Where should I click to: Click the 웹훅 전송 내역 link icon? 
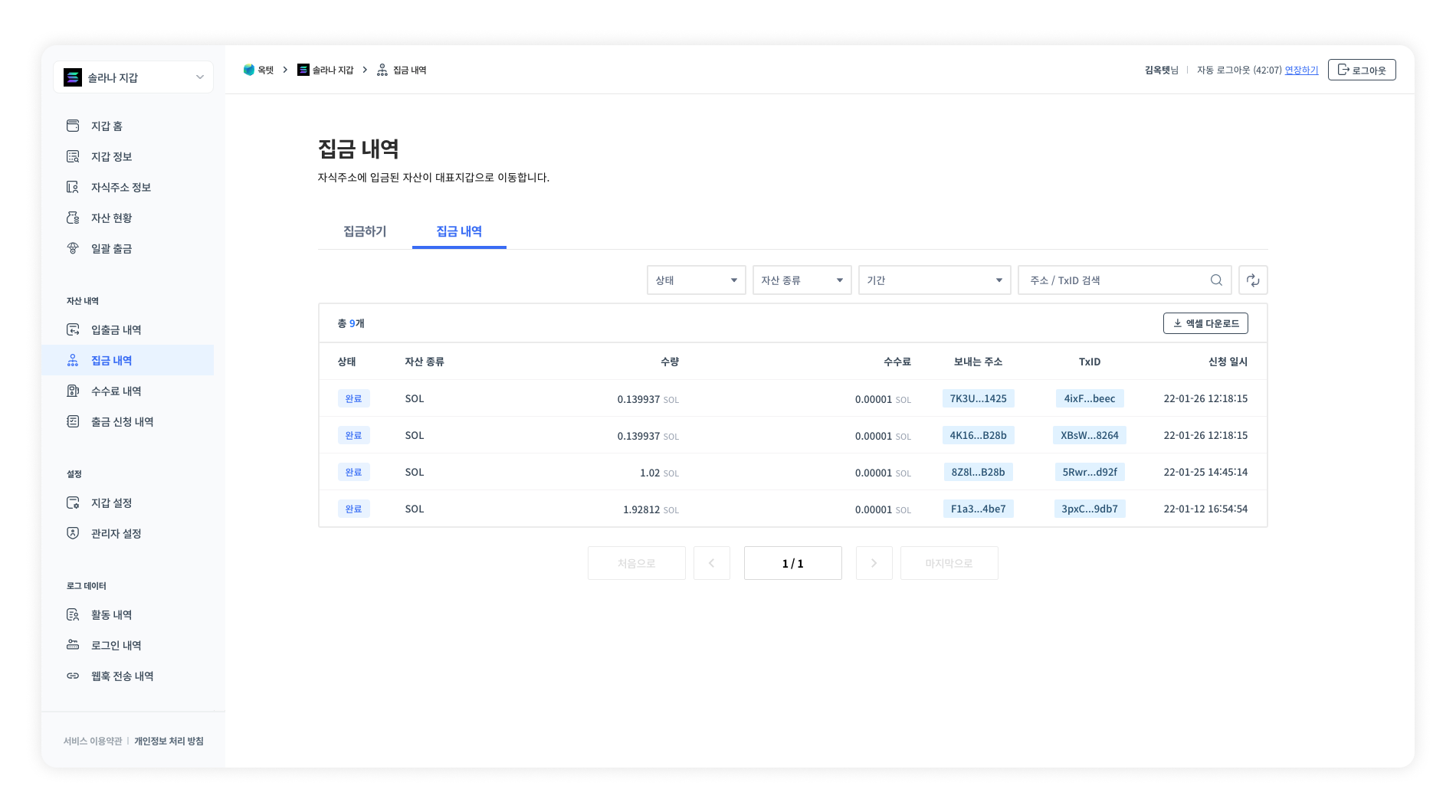tap(73, 676)
